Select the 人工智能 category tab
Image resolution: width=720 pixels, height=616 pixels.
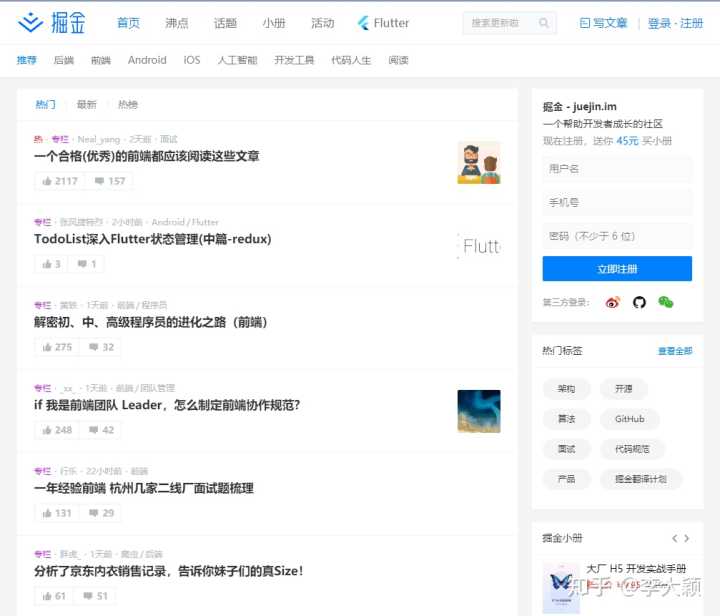click(237, 60)
